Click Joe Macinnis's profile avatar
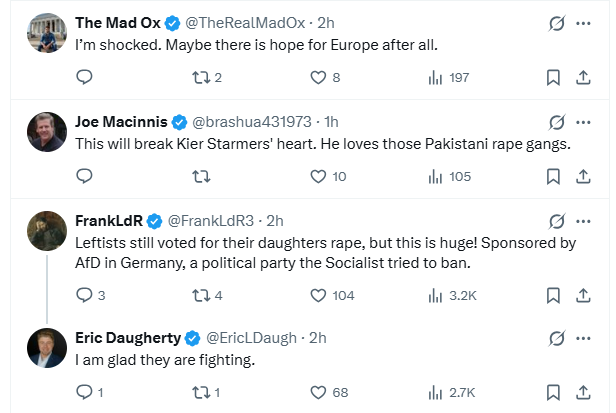 point(46,132)
